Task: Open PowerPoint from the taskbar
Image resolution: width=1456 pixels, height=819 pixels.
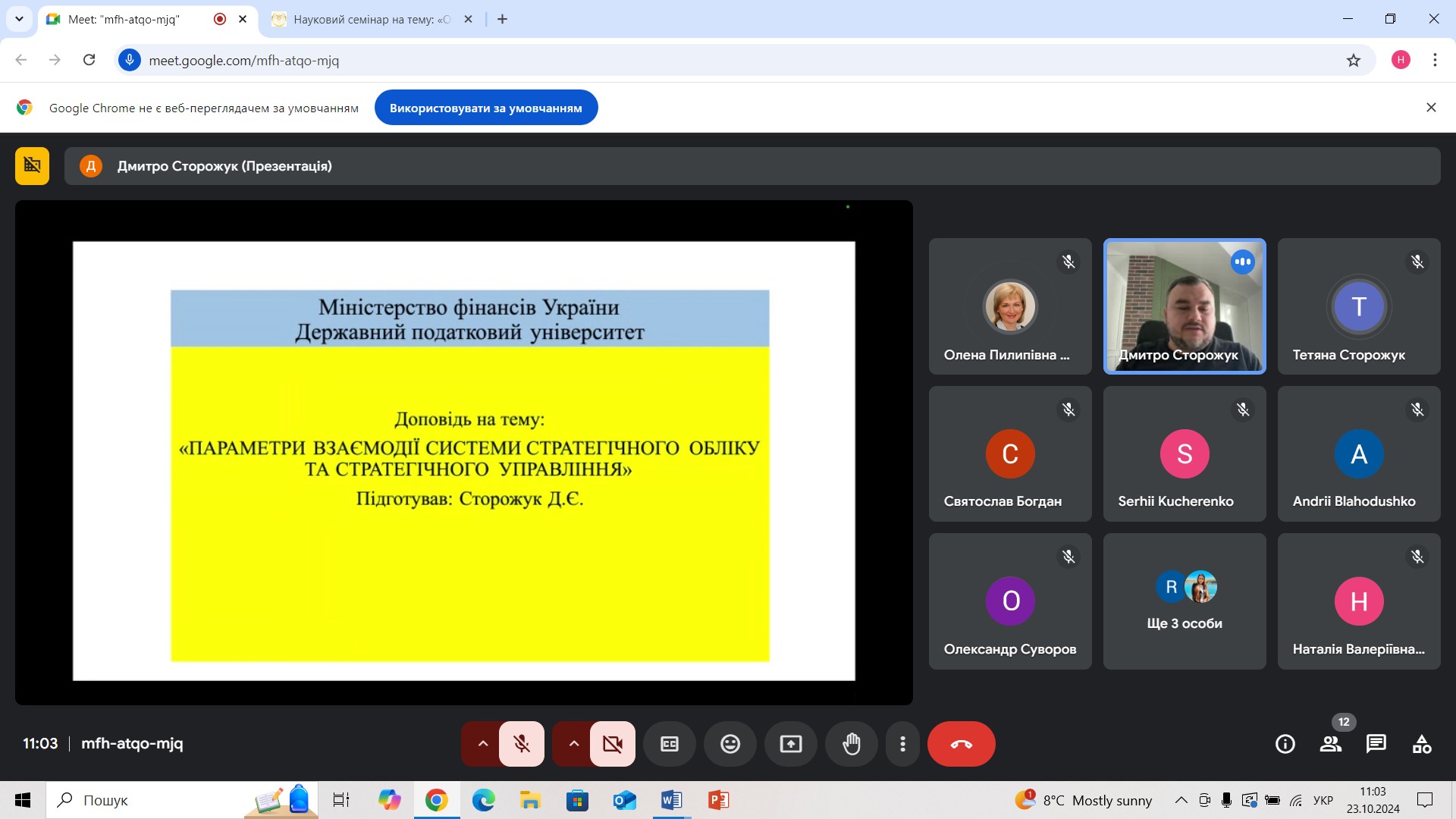Action: tap(718, 800)
